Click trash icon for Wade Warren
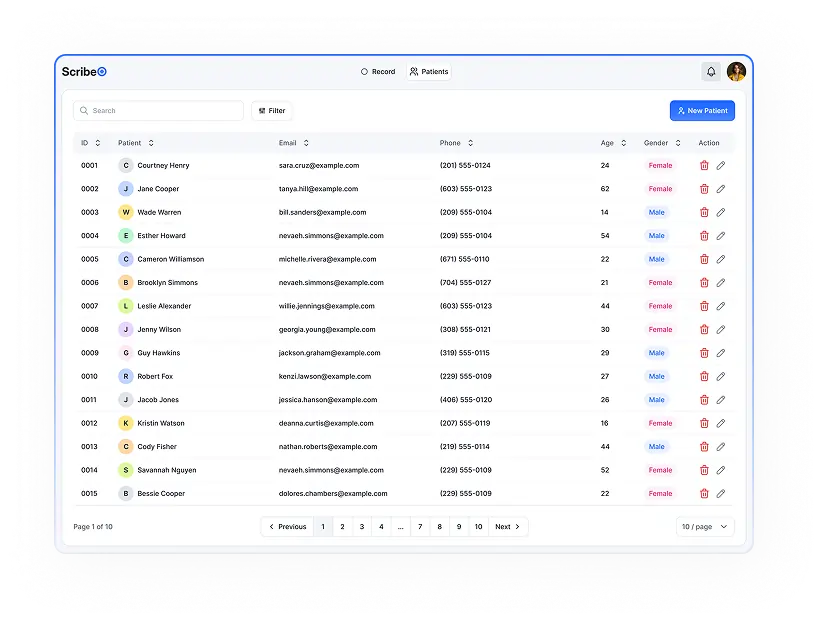The height and width of the screenshot is (620, 820). point(704,213)
